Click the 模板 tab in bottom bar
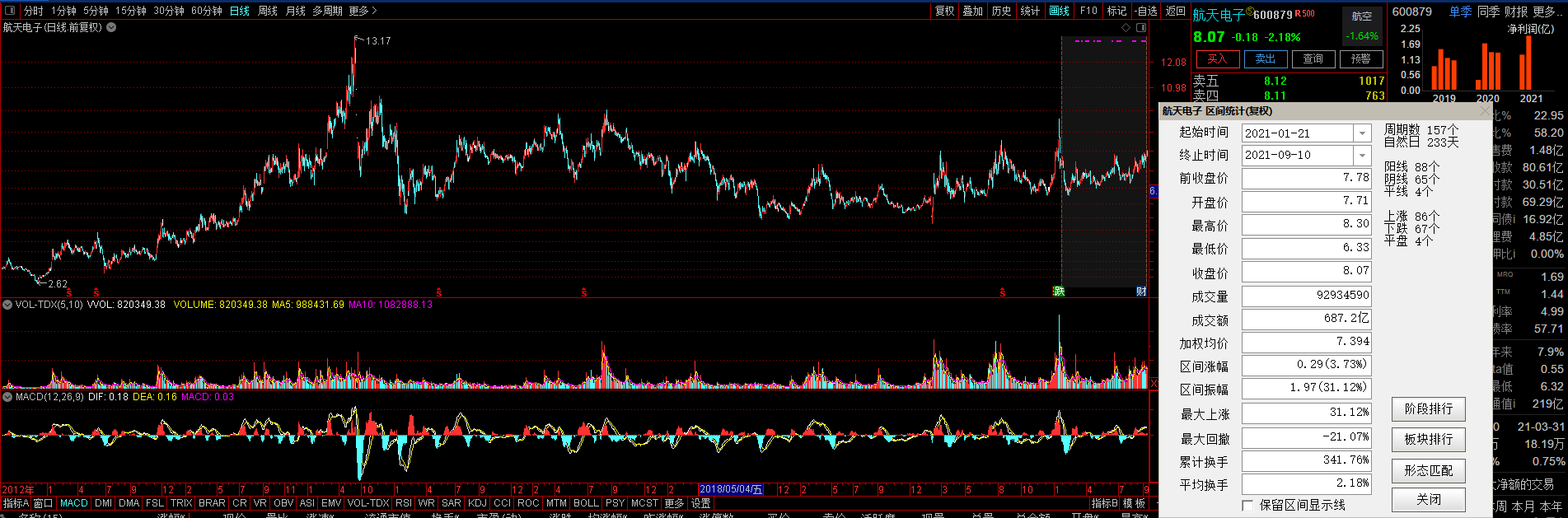The width and height of the screenshot is (1568, 518). 1135,503
